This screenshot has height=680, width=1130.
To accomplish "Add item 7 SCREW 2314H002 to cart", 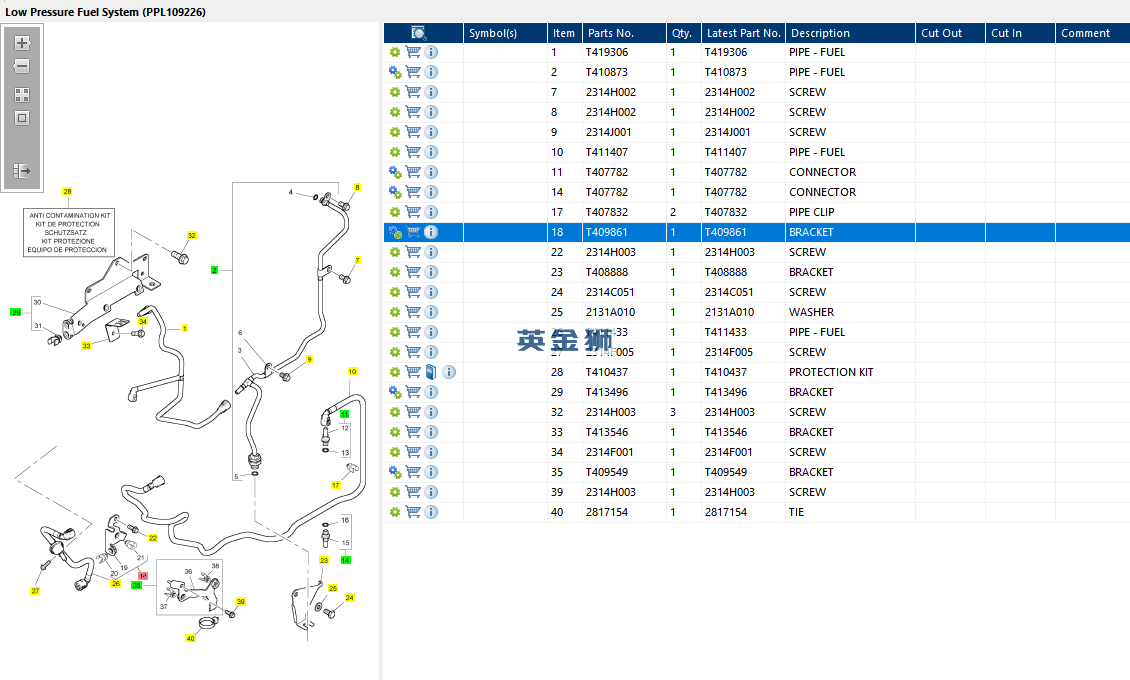I will tap(413, 92).
